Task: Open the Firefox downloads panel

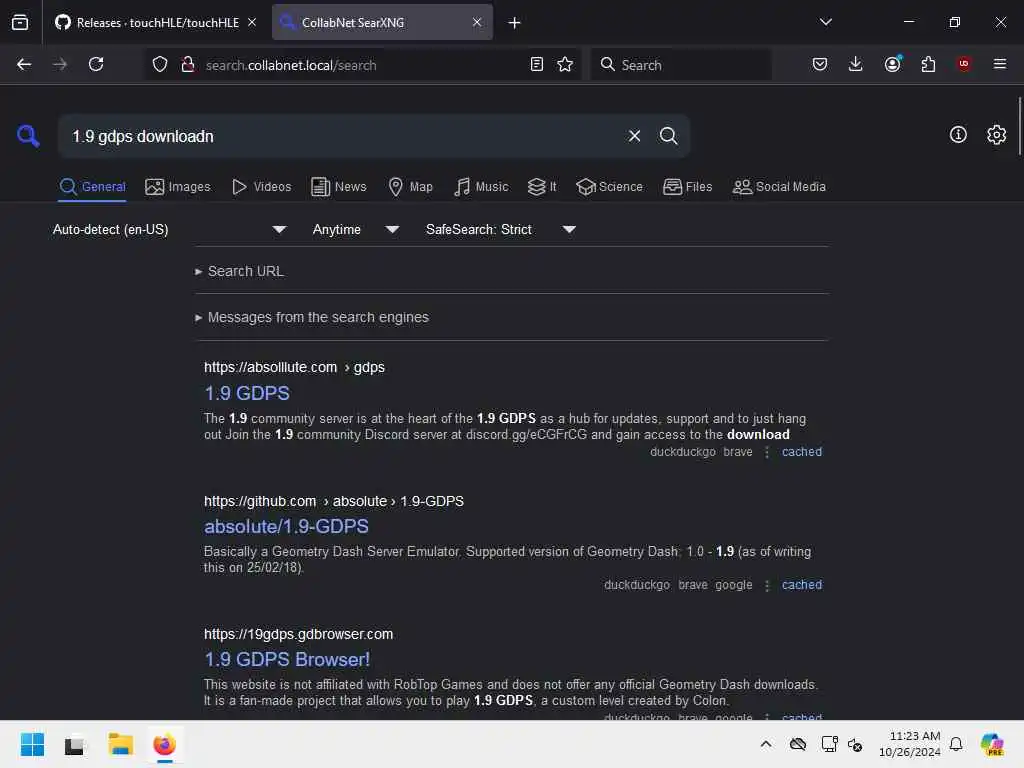Action: point(856,64)
